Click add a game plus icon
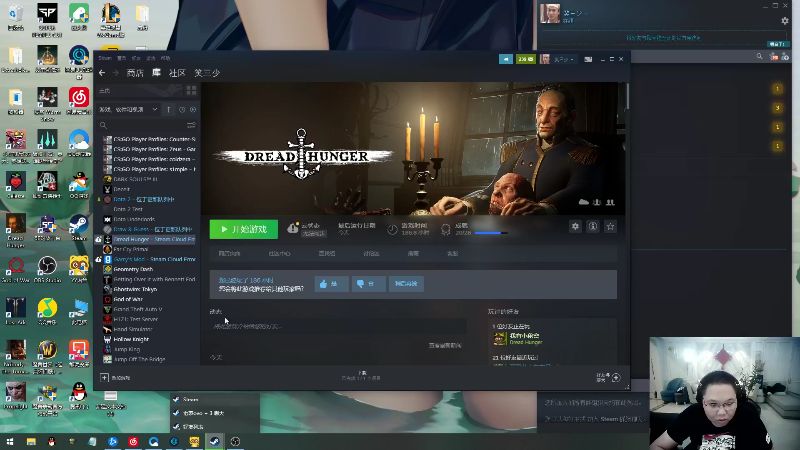 tap(105, 378)
